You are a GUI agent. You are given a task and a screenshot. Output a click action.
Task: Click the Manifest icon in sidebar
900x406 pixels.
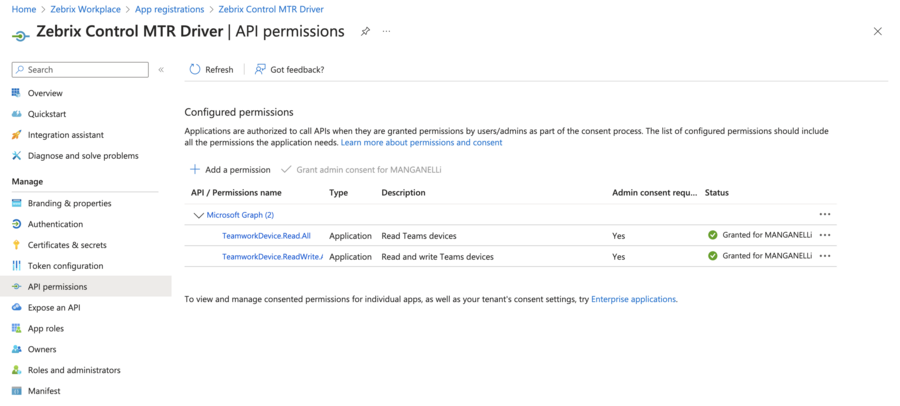point(17,391)
